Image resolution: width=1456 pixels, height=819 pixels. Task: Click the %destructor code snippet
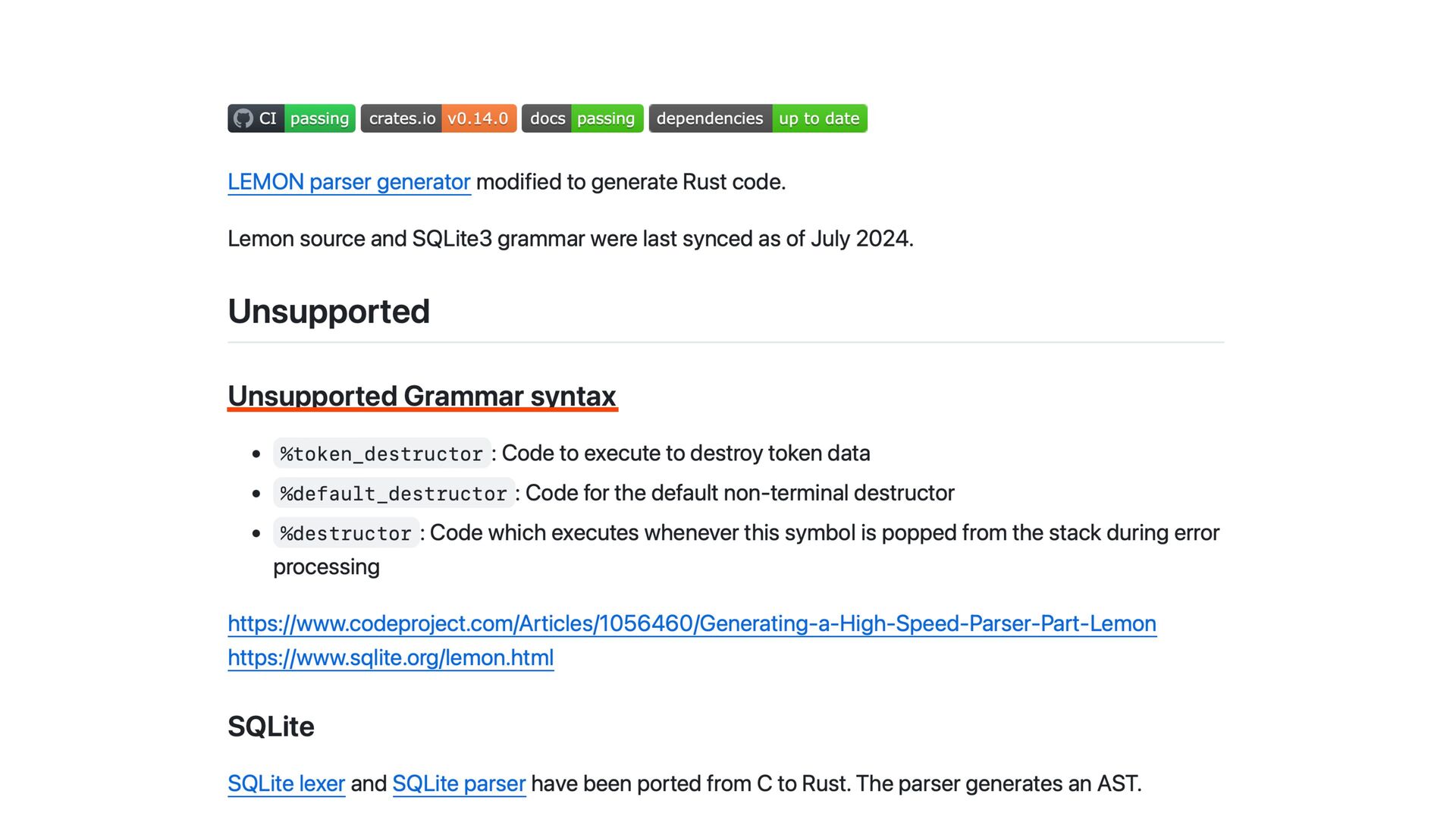point(346,533)
